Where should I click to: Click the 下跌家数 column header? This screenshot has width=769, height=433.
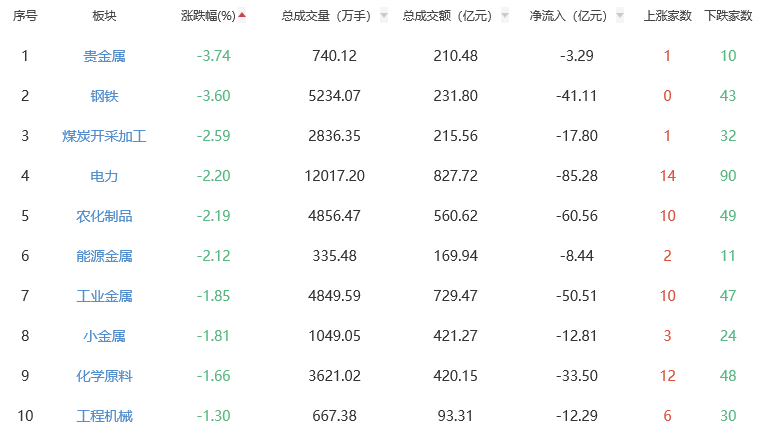pos(728,17)
